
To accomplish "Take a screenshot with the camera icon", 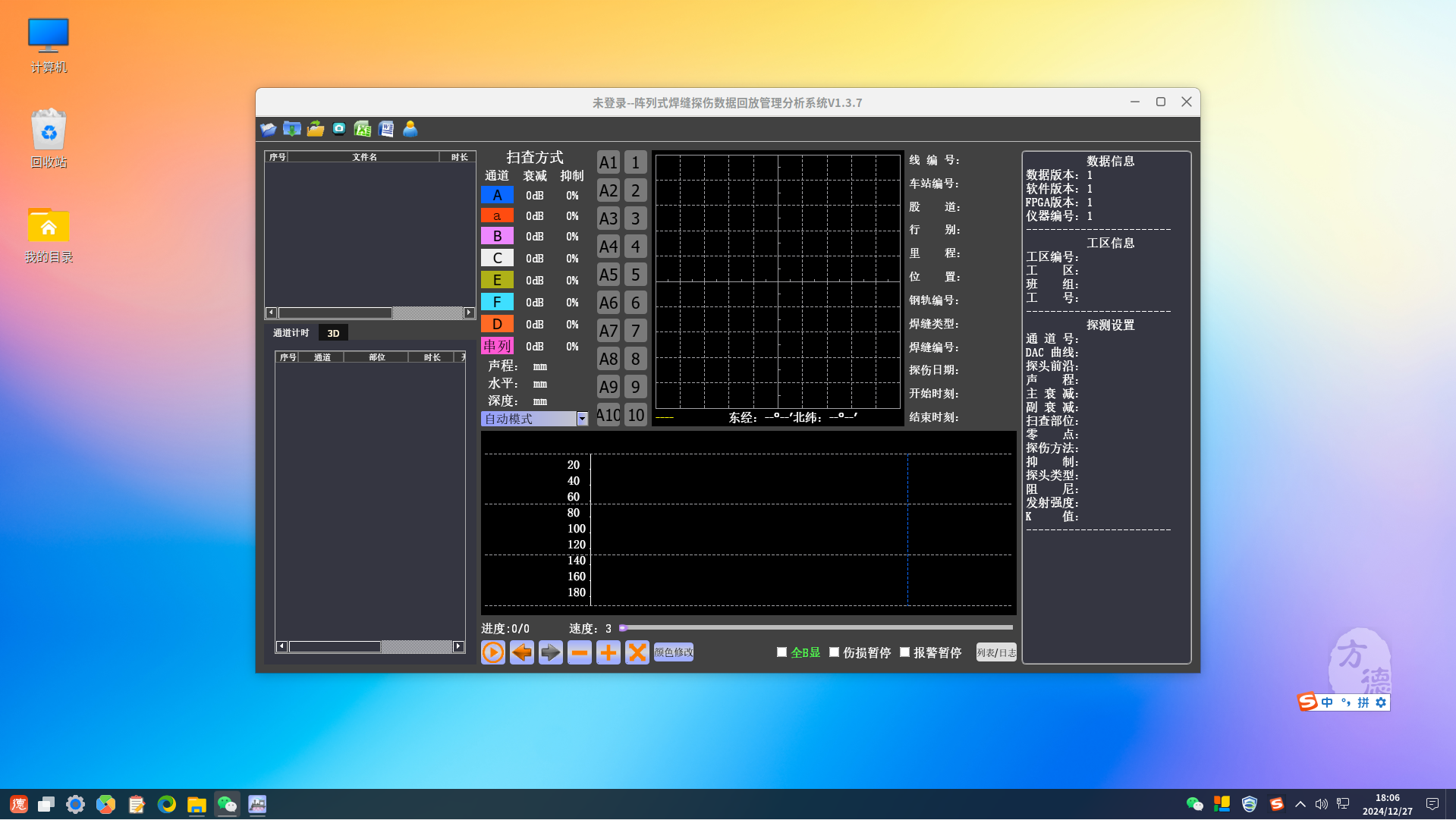I will click(x=339, y=129).
